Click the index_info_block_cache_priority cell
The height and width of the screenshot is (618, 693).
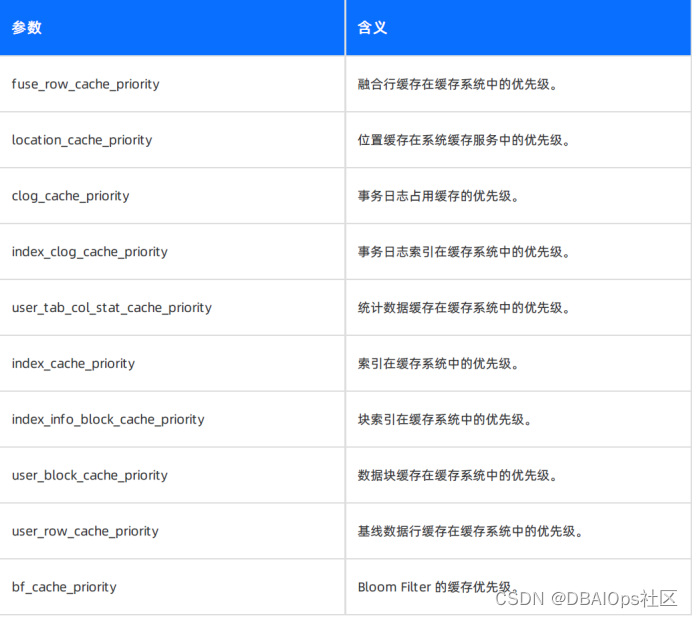[172, 419]
